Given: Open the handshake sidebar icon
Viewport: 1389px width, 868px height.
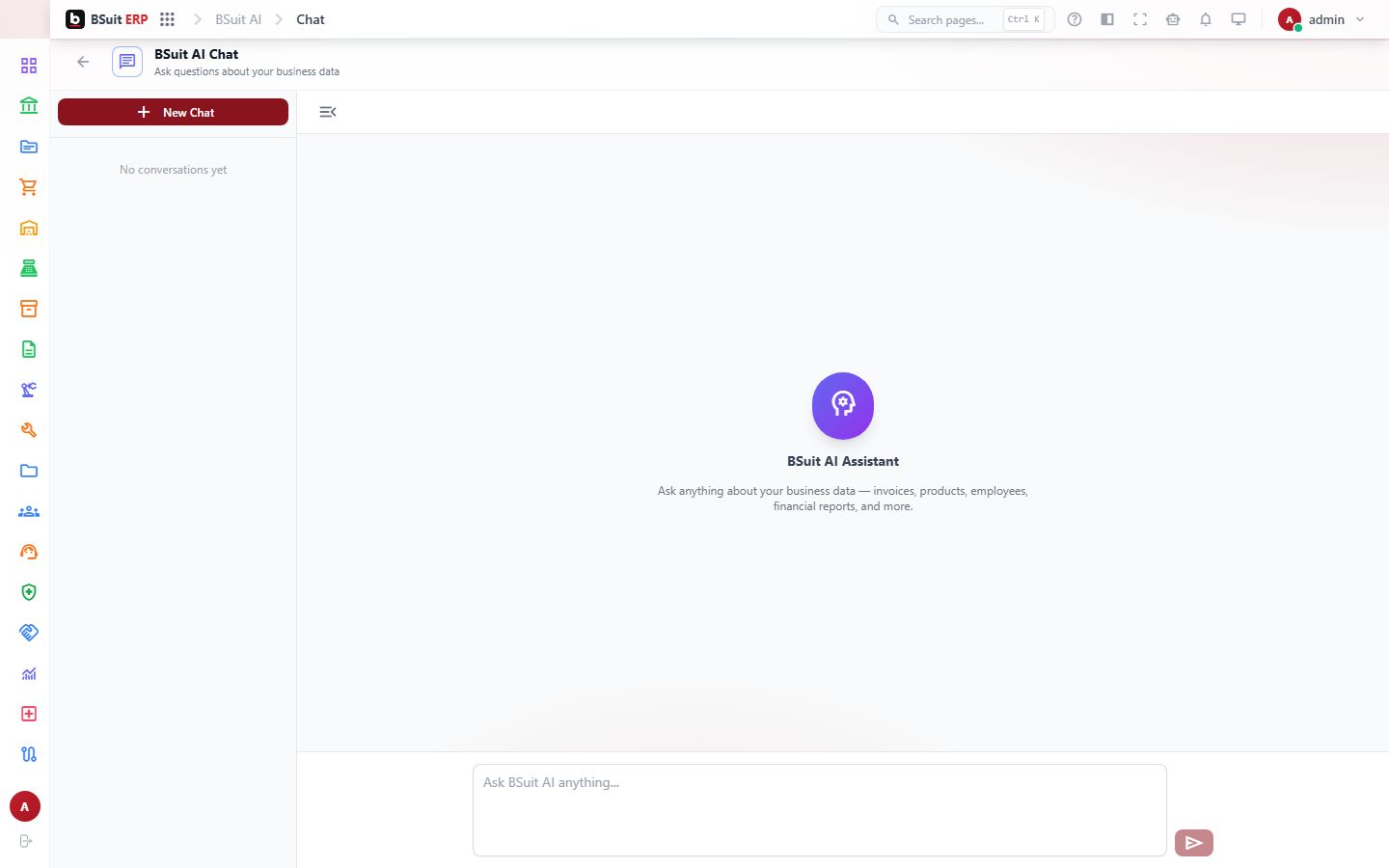Looking at the screenshot, I should [29, 633].
